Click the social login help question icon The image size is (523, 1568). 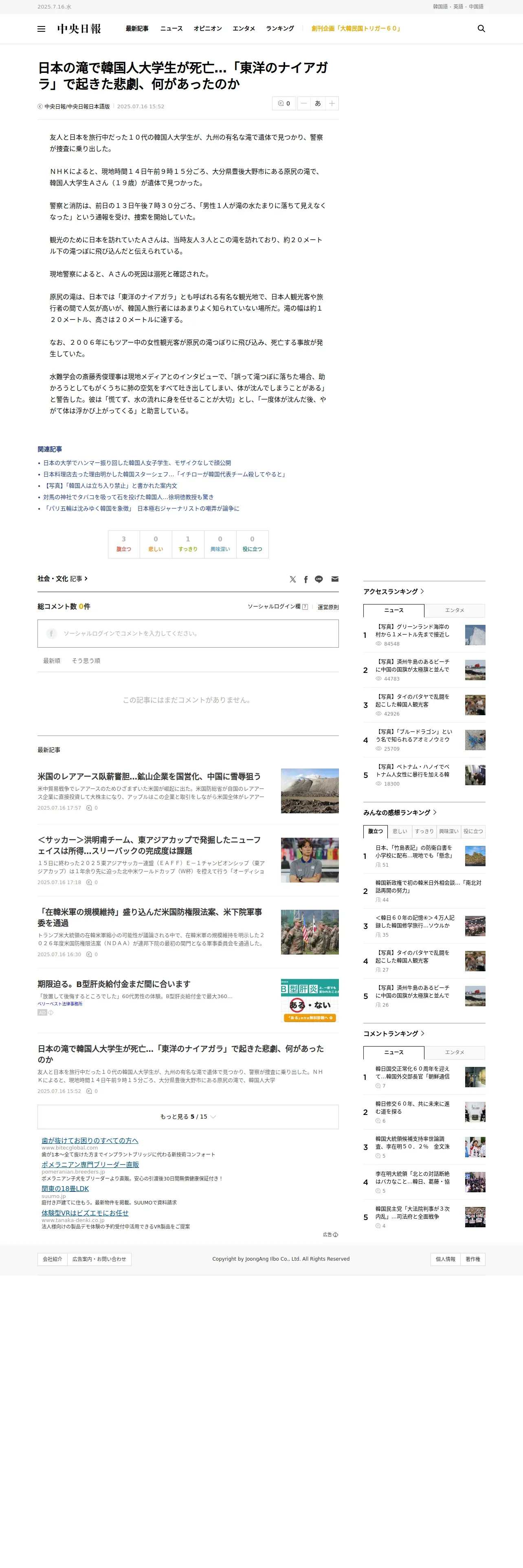point(305,607)
